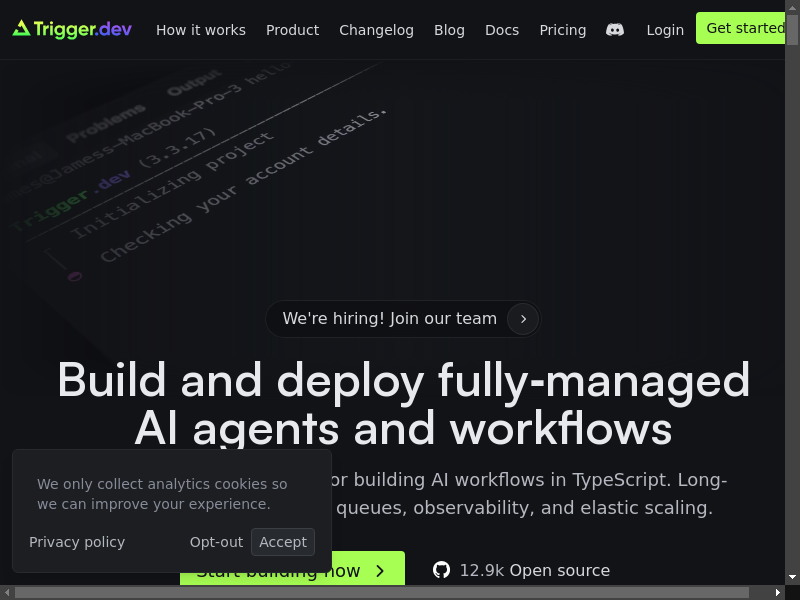This screenshot has height=600, width=800.
Task: Opt-out of analytics cookies
Action: 216,542
